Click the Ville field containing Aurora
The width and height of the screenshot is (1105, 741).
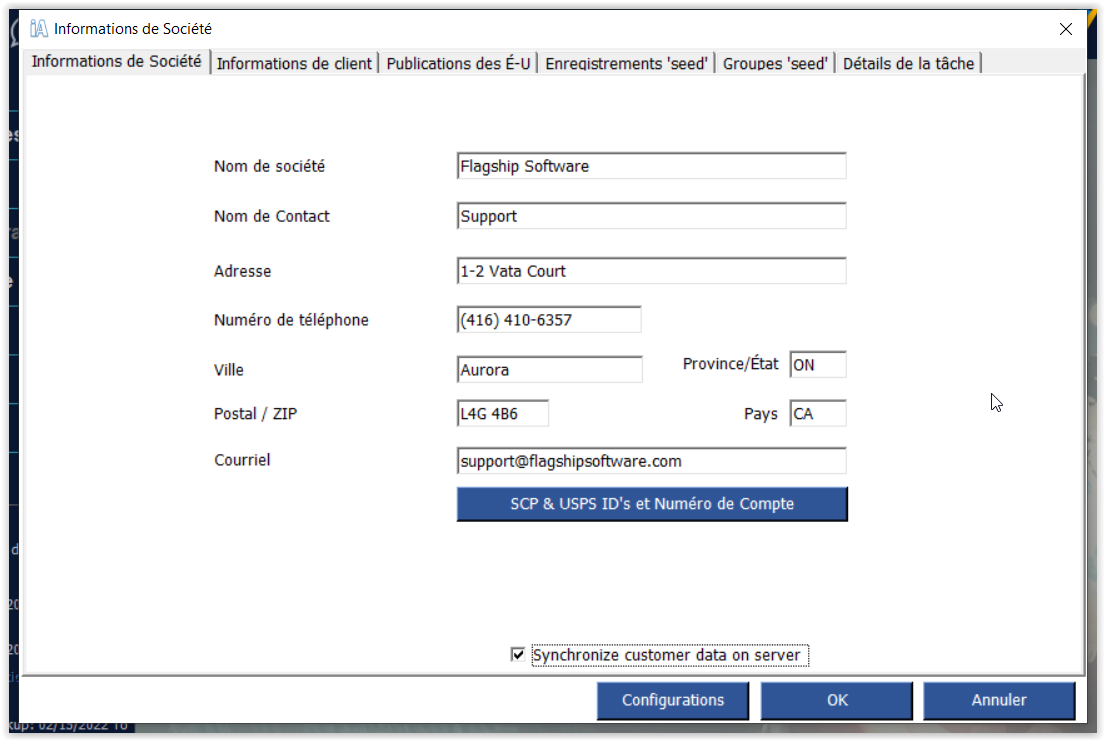549,369
